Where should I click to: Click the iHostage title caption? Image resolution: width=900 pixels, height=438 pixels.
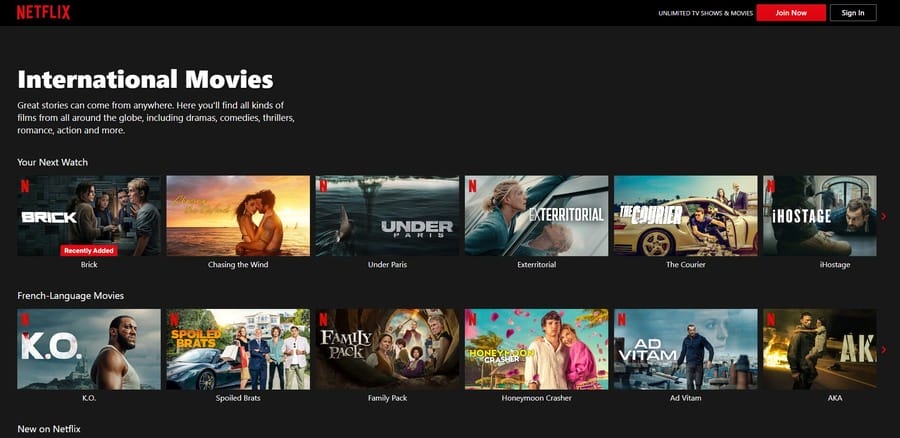[x=835, y=265]
